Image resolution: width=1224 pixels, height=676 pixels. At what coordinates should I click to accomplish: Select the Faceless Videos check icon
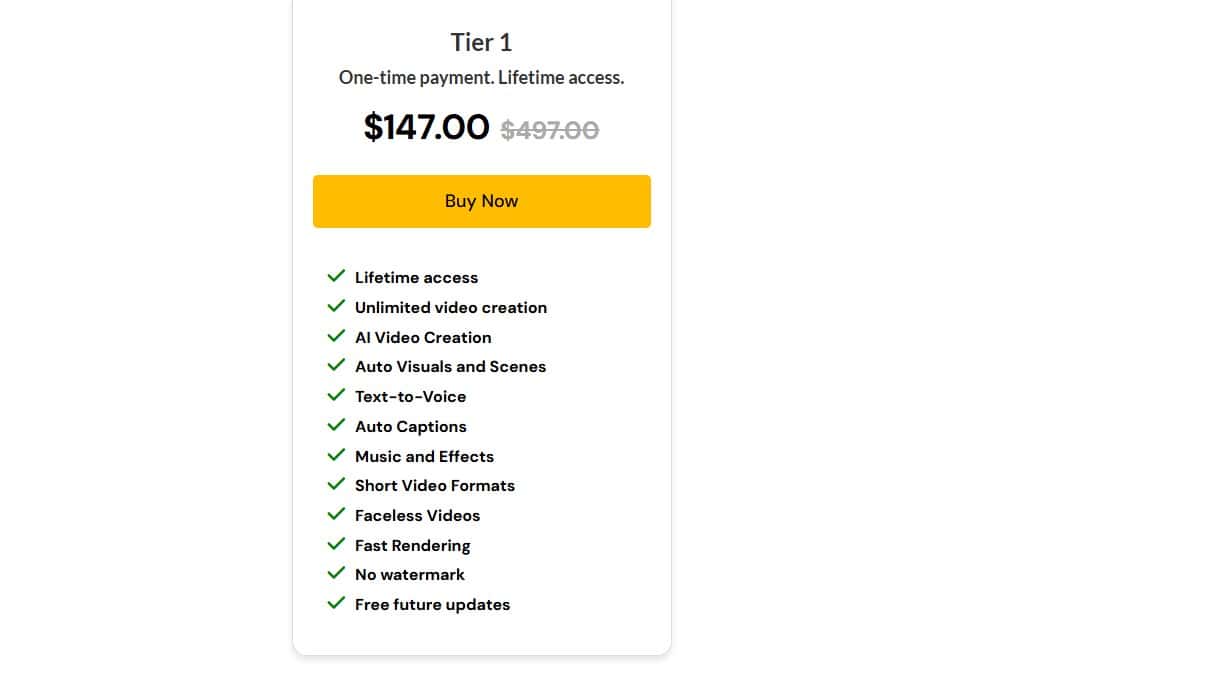point(337,514)
